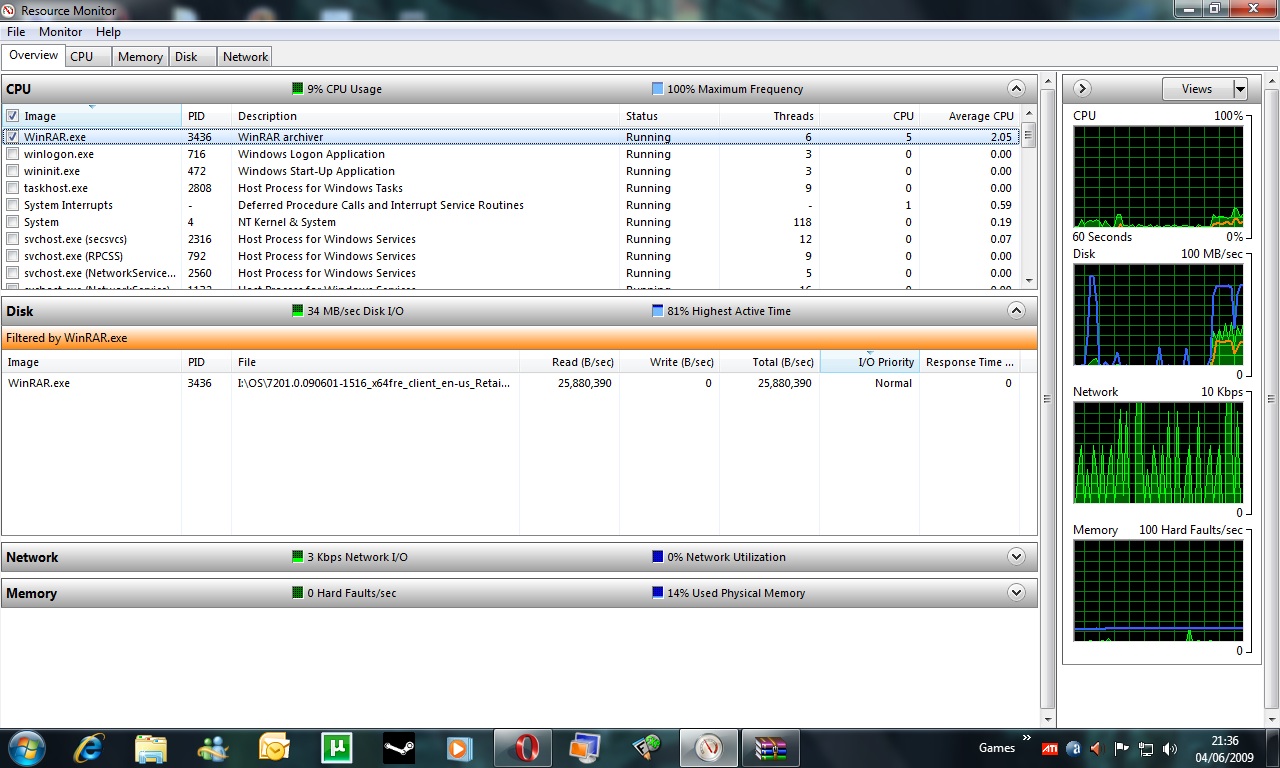Expand the Memory section
1280x768 pixels.
1016,592
